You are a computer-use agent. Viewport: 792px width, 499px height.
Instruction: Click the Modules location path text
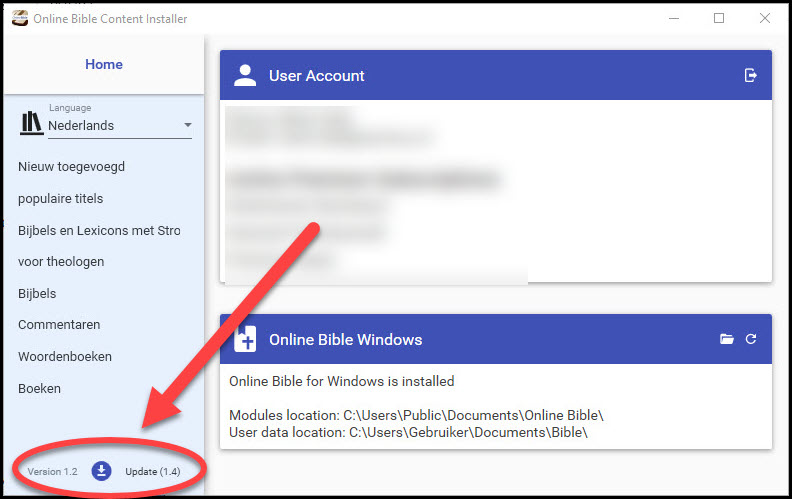(416, 415)
